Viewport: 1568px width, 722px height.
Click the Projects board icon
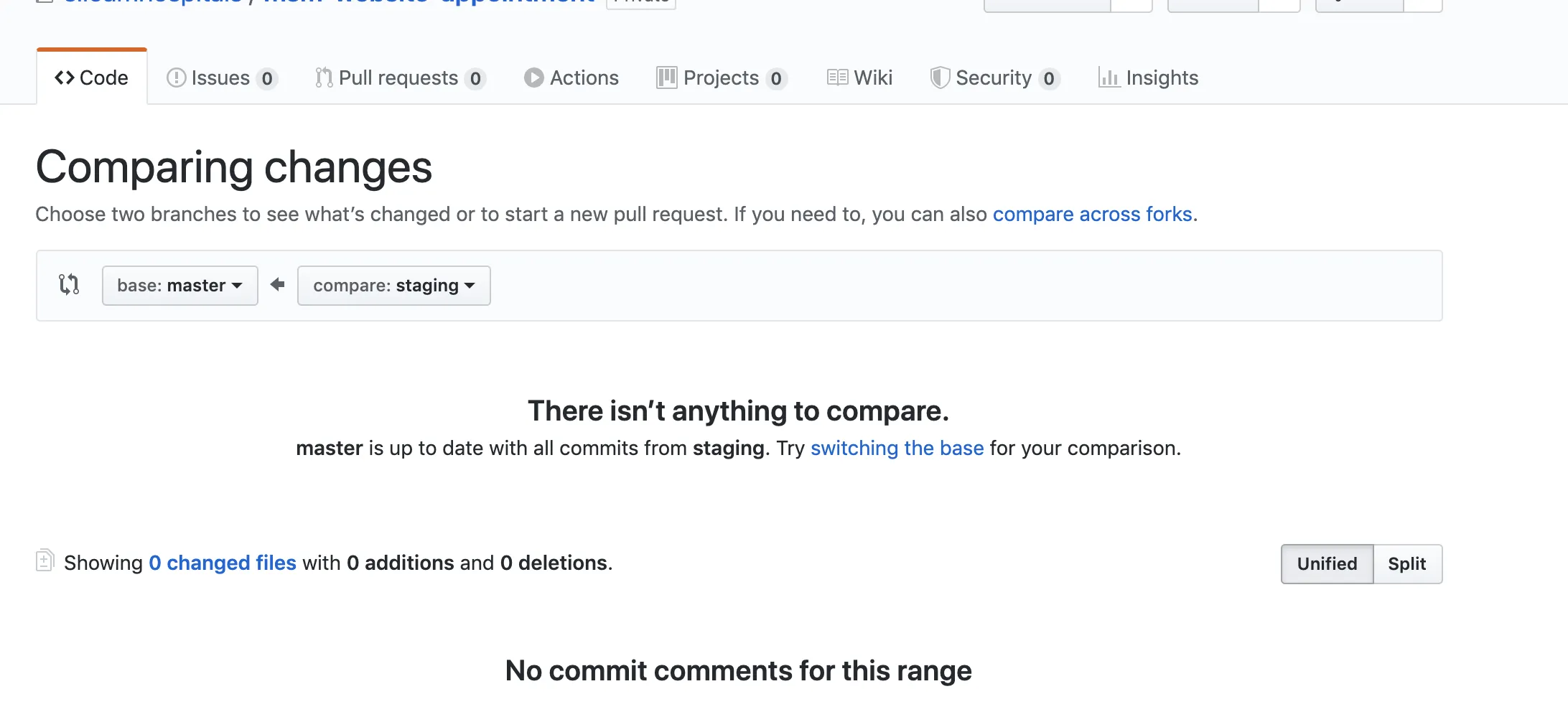pos(666,78)
